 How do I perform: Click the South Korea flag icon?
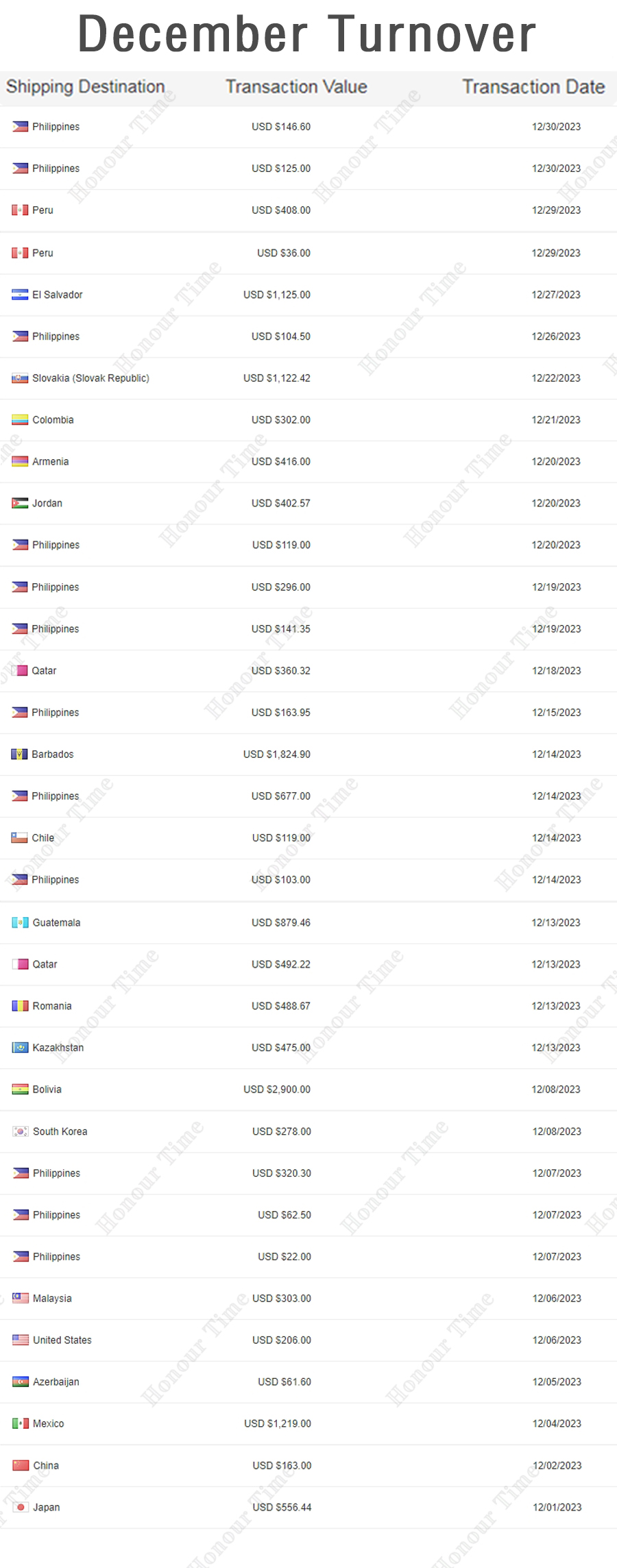pos(21,1131)
